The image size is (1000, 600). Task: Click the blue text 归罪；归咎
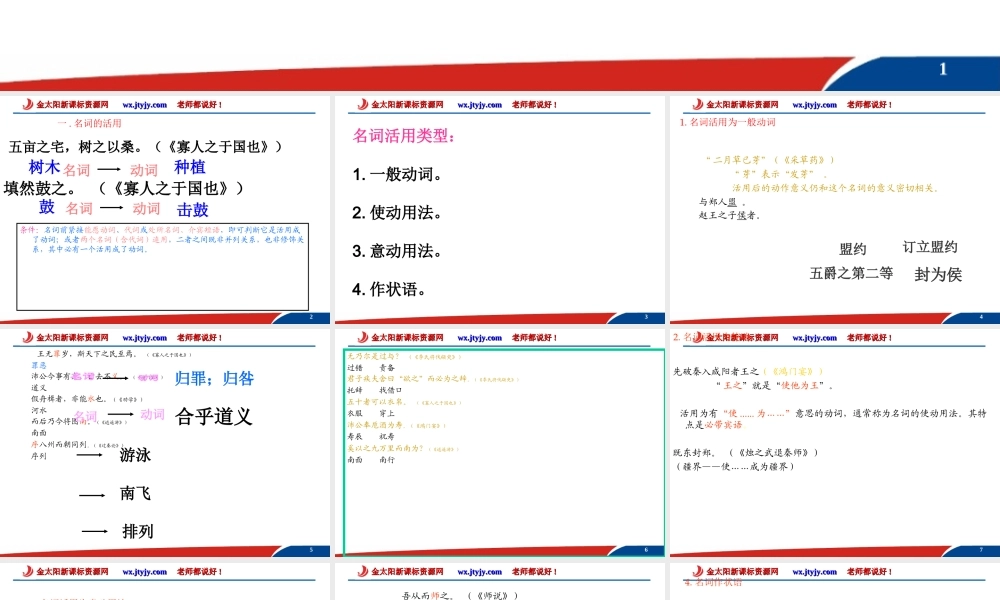point(214,378)
